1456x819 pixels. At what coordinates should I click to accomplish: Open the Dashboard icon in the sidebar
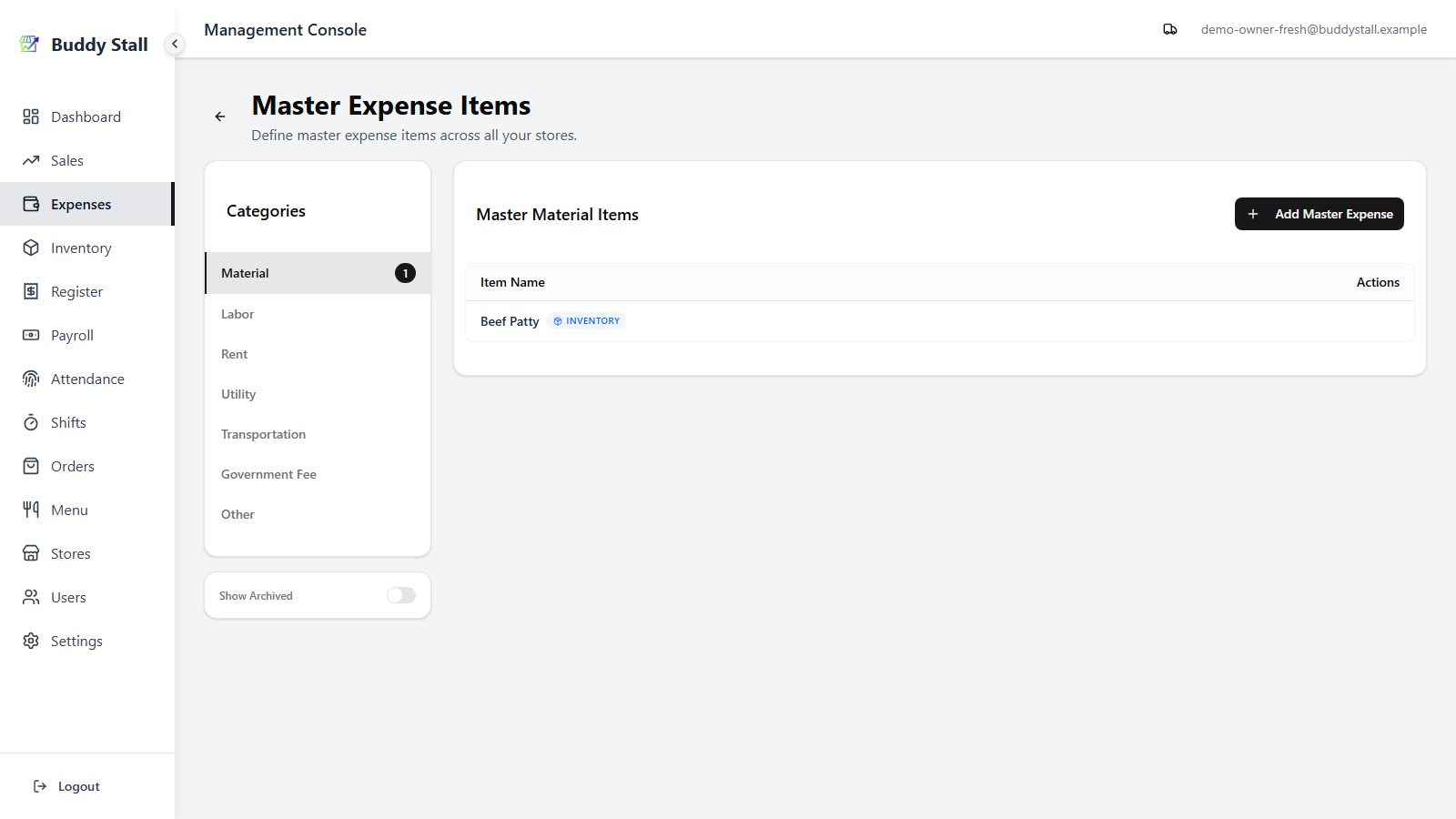pyautogui.click(x=31, y=116)
